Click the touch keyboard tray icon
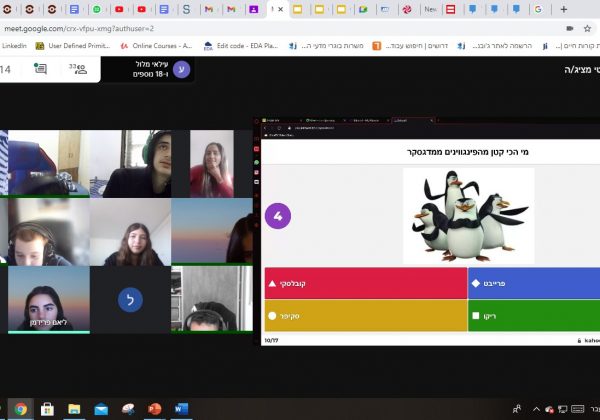This screenshot has height=420, width=600. tap(577, 409)
